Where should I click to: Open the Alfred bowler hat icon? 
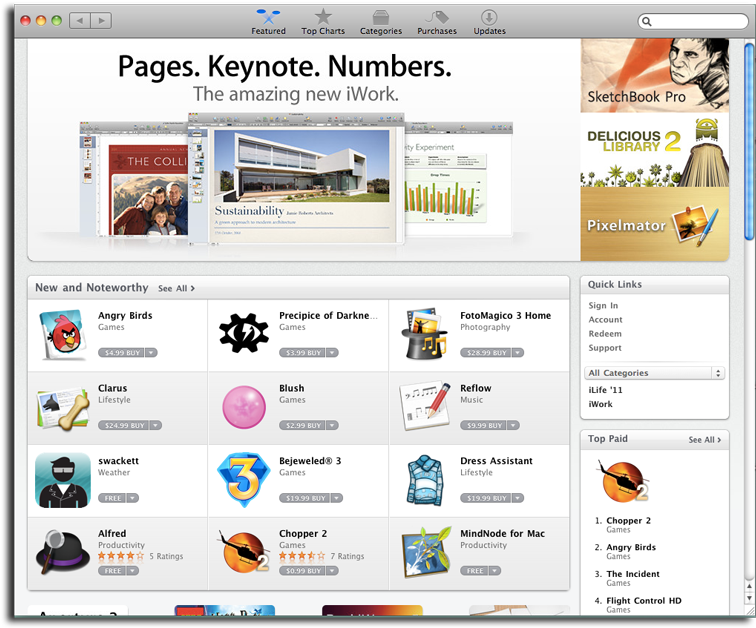[x=63, y=552]
